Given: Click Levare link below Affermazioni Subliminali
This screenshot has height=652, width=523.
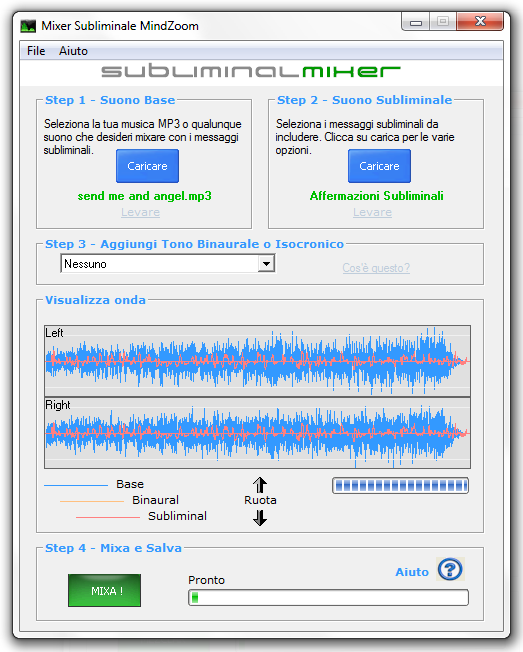Looking at the screenshot, I should tap(373, 212).
